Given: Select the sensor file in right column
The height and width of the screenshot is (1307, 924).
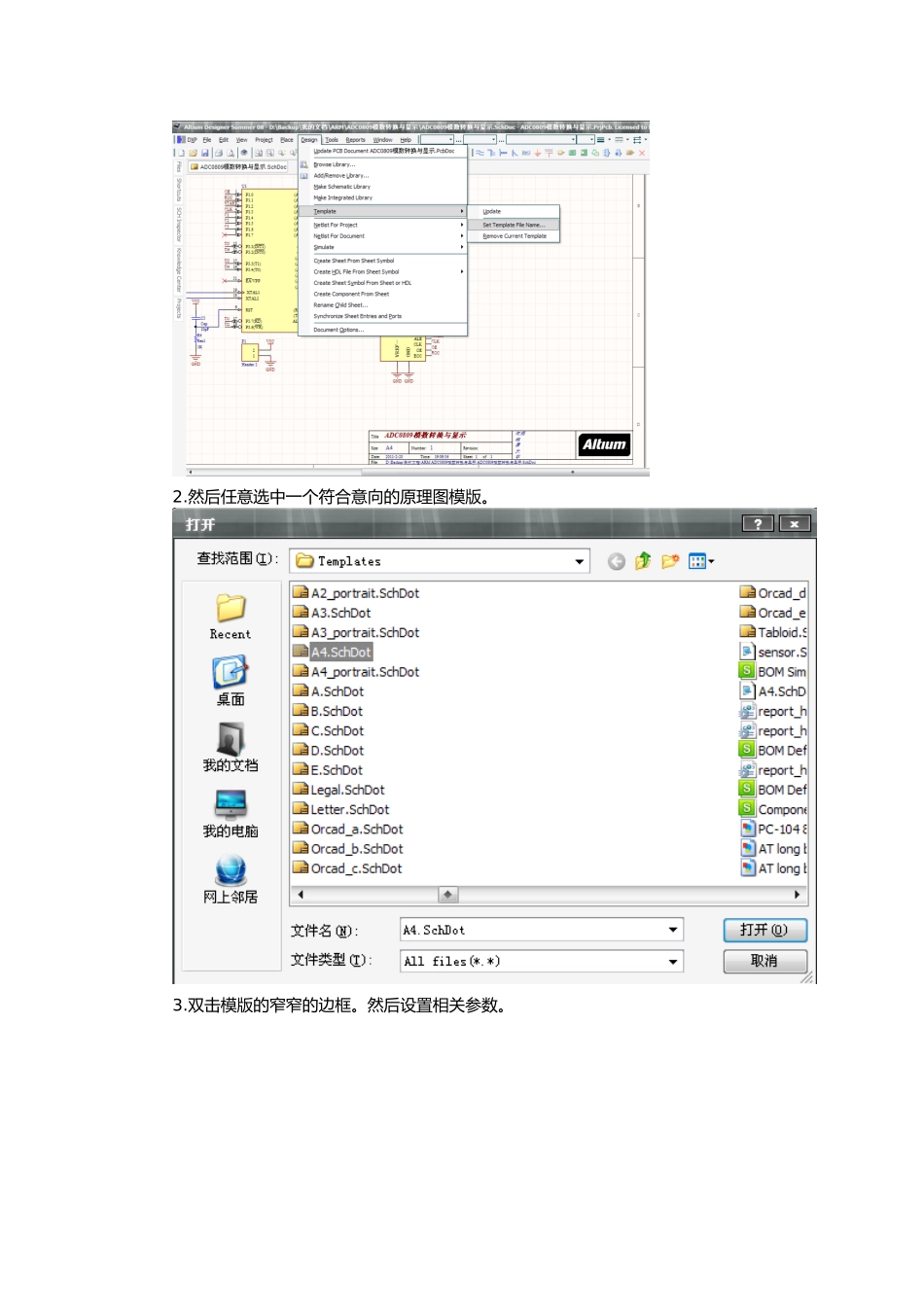Looking at the screenshot, I should coord(773,652).
